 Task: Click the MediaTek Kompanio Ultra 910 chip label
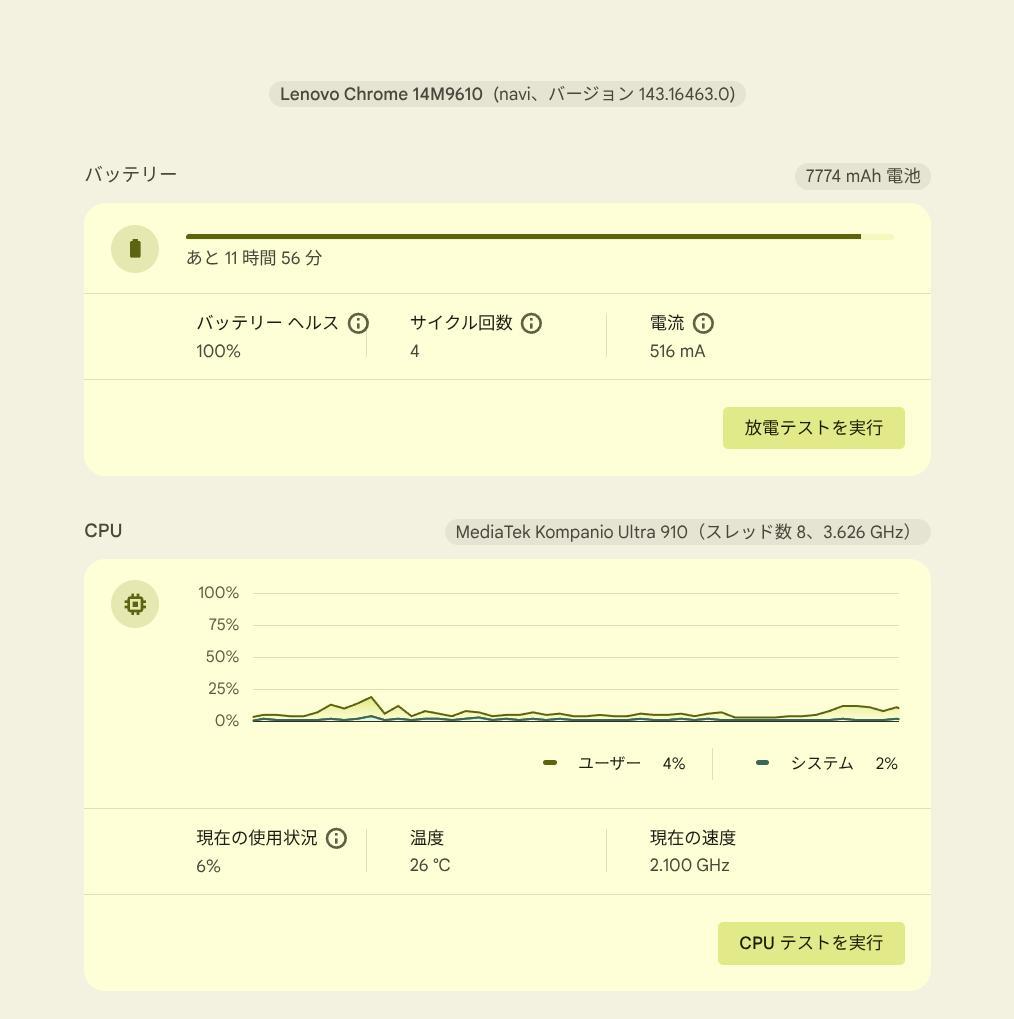[x=687, y=532]
